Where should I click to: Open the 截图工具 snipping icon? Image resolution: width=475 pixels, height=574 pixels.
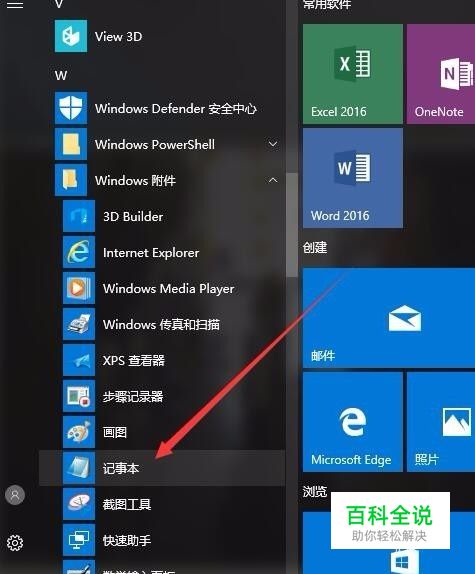coord(79,504)
